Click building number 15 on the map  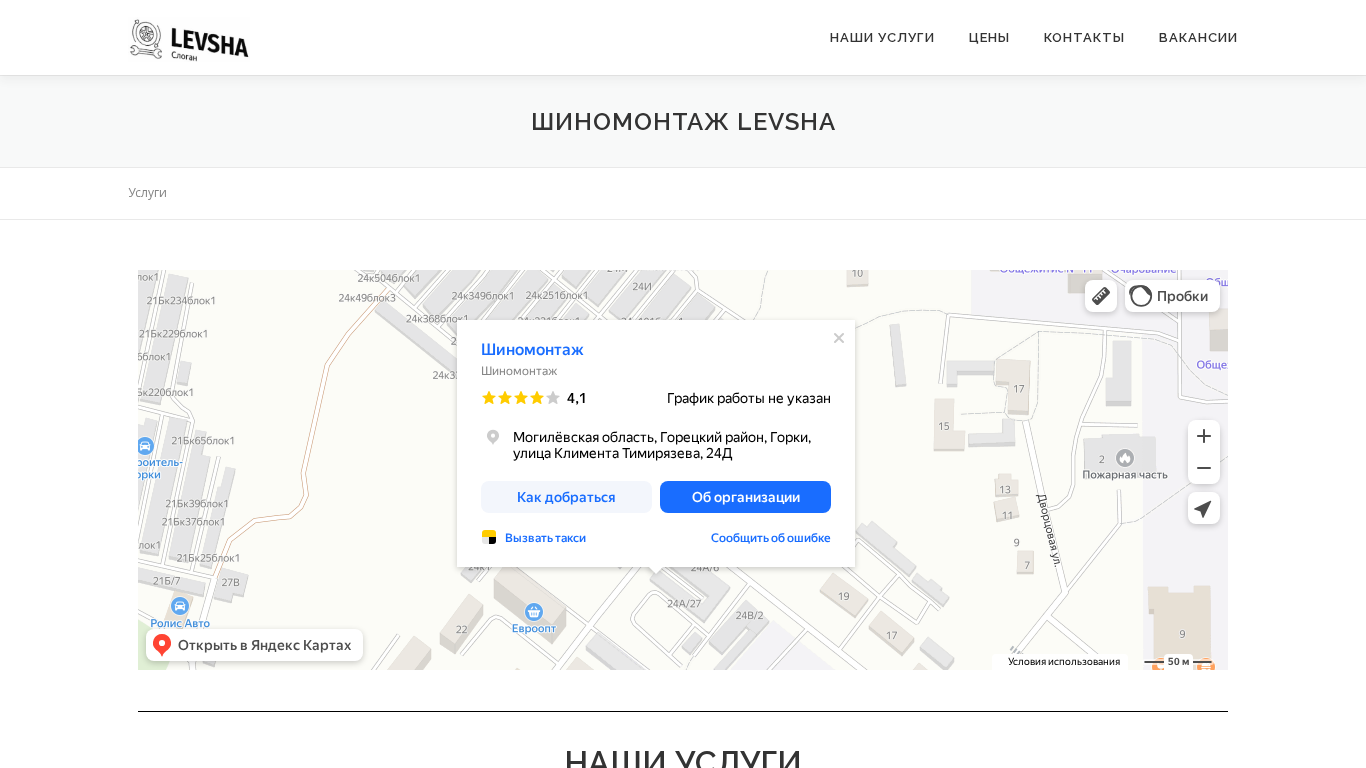[944, 426]
